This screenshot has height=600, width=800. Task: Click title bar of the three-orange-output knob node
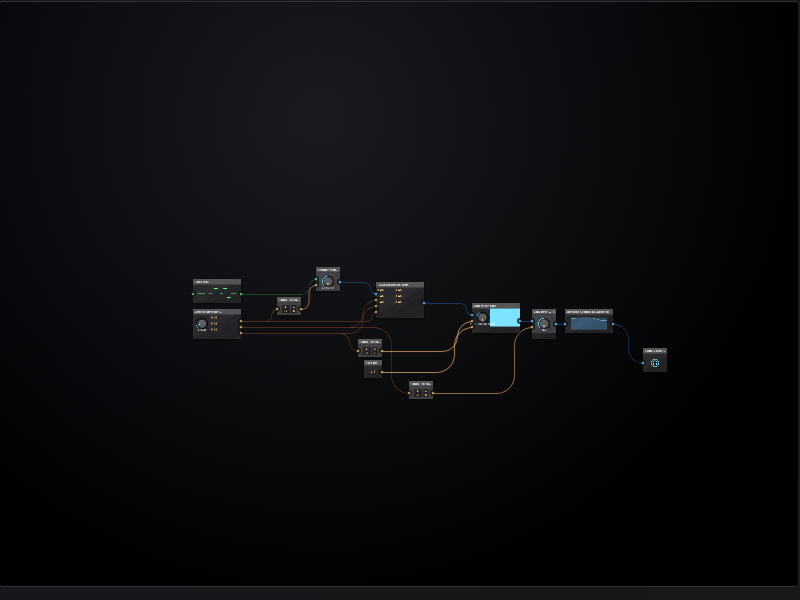pos(217,312)
